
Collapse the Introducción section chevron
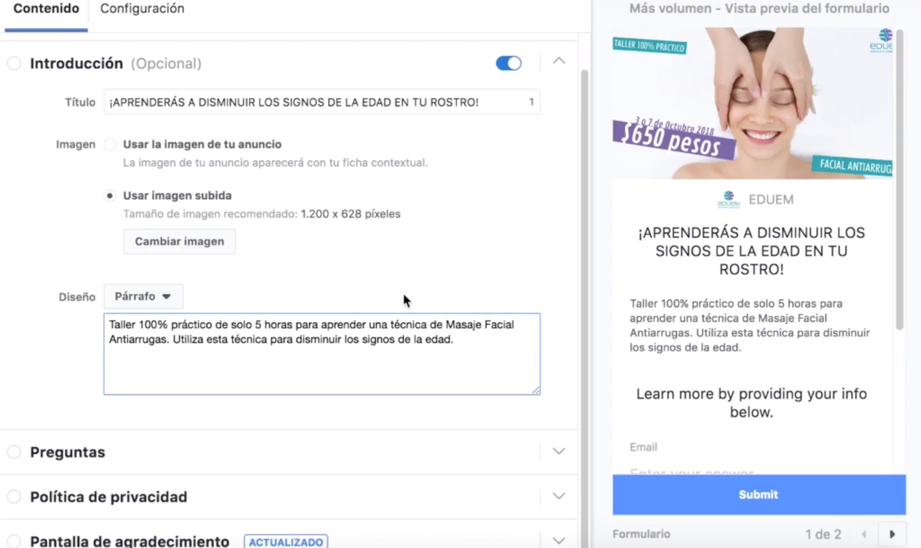(559, 61)
